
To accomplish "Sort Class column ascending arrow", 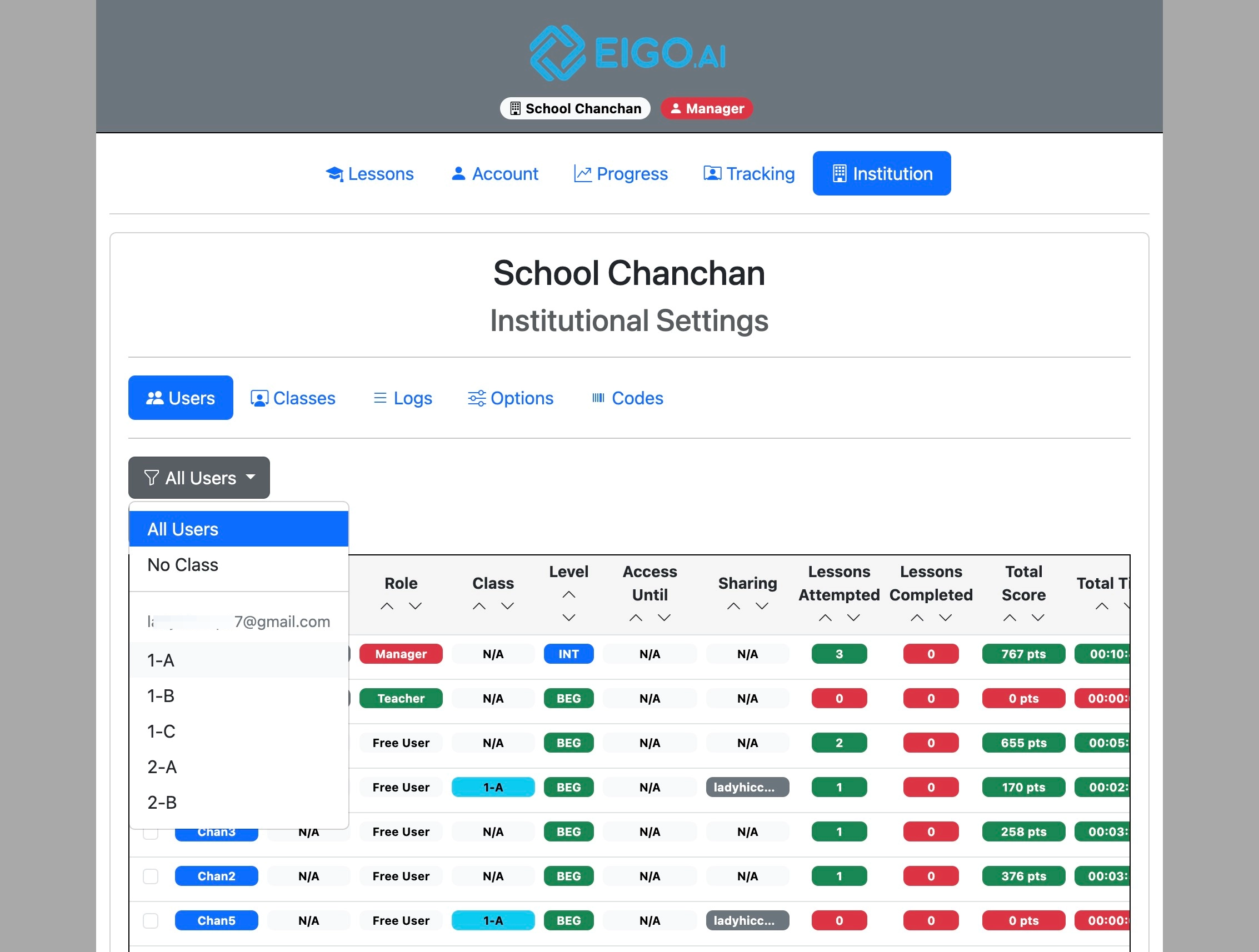I will tap(479, 606).
